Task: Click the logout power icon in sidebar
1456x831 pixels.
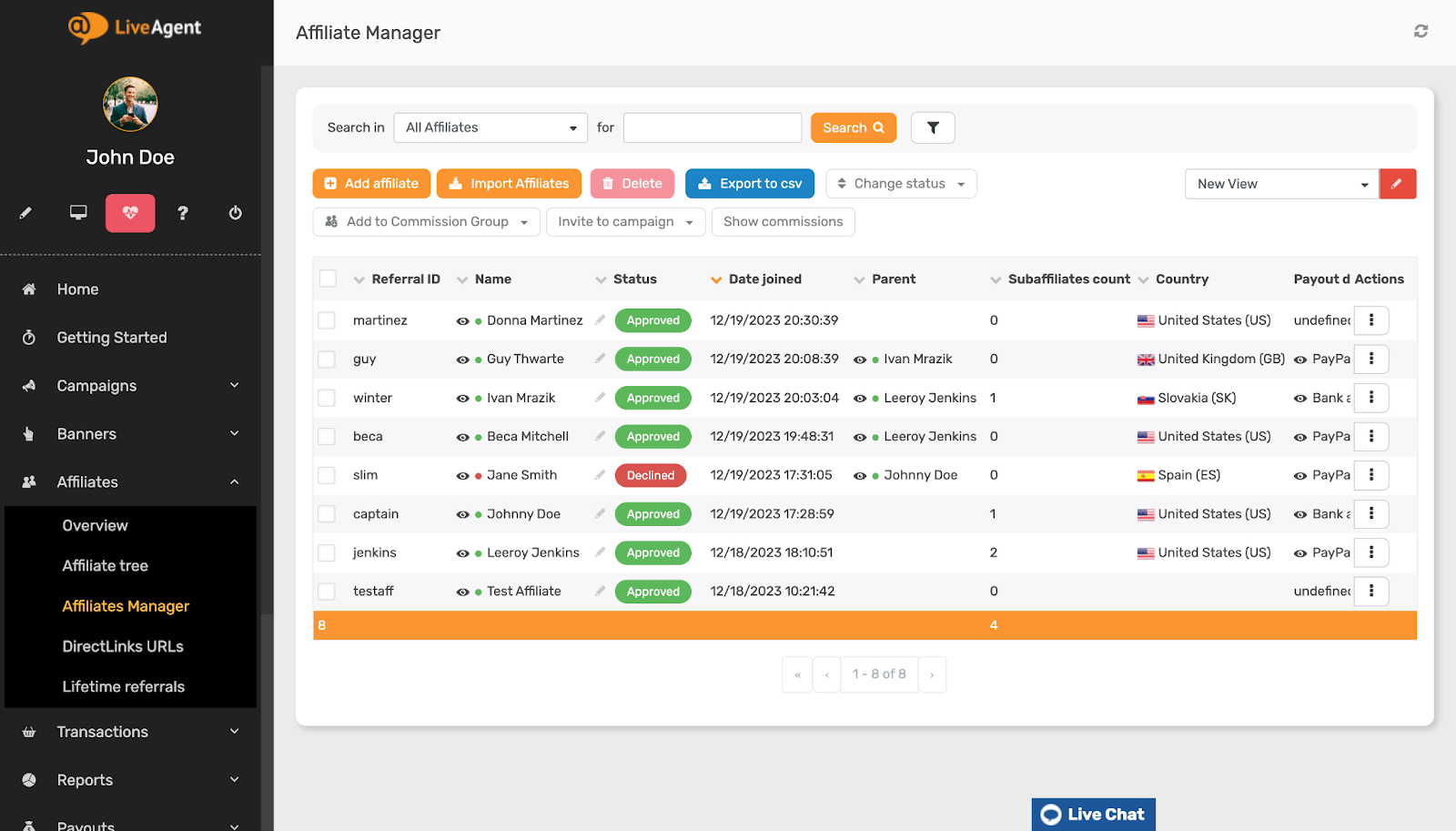Action: pyautogui.click(x=235, y=213)
